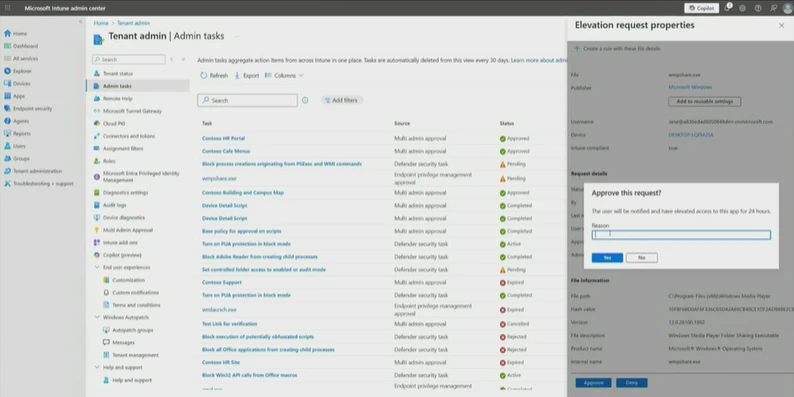794x397 pixels.
Task: Select Tenant status in the menu
Action: 117,73
